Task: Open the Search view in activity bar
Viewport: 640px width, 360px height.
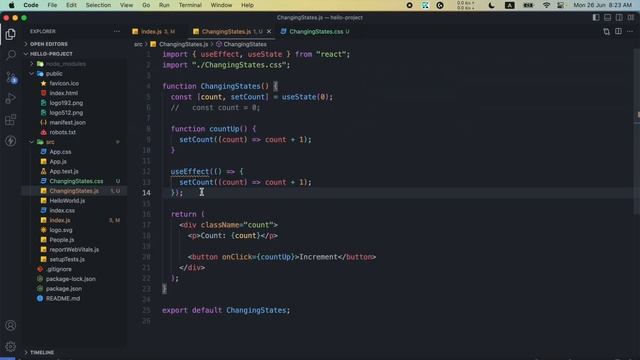Action: click(11, 55)
